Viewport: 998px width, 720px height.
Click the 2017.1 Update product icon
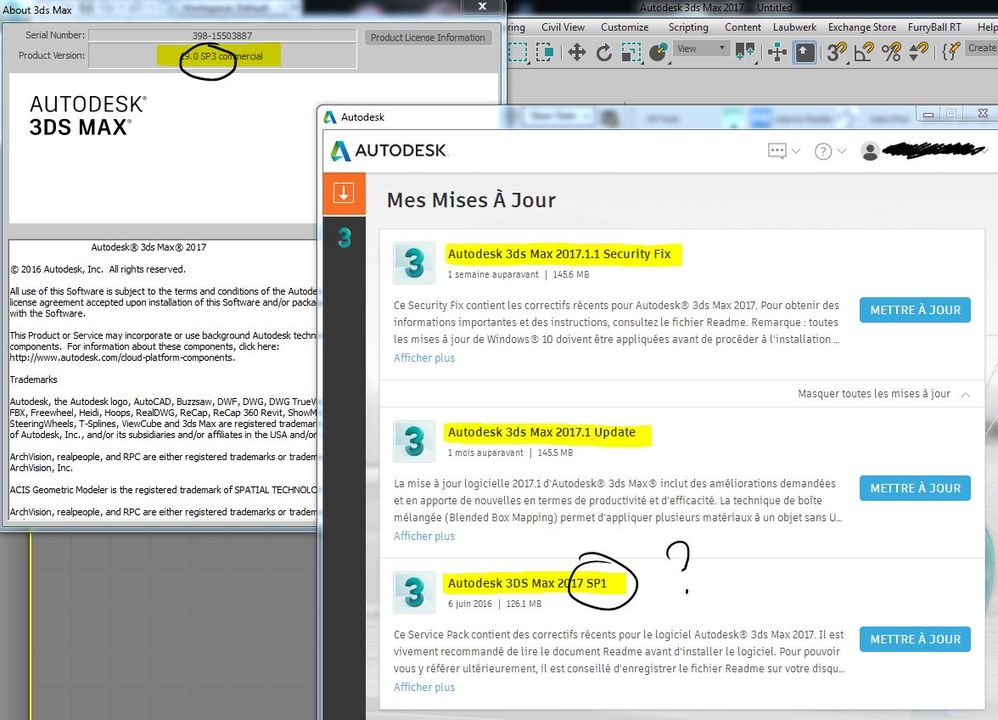pyautogui.click(x=414, y=441)
